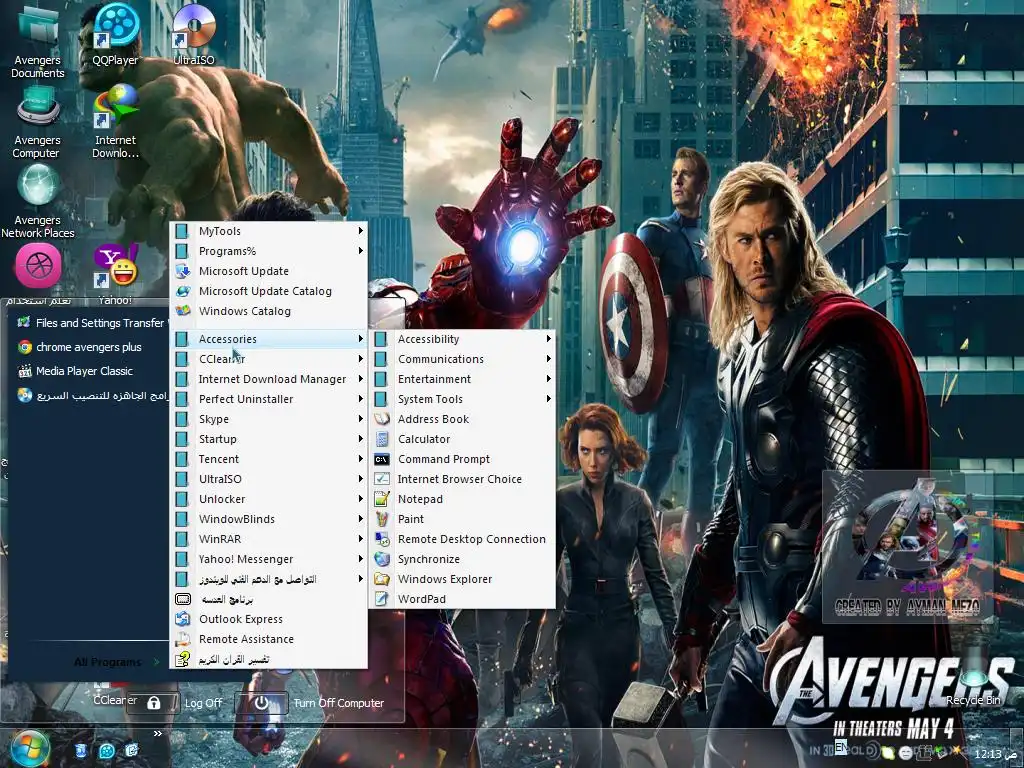Click the Windows Explorer folder icon

point(382,579)
